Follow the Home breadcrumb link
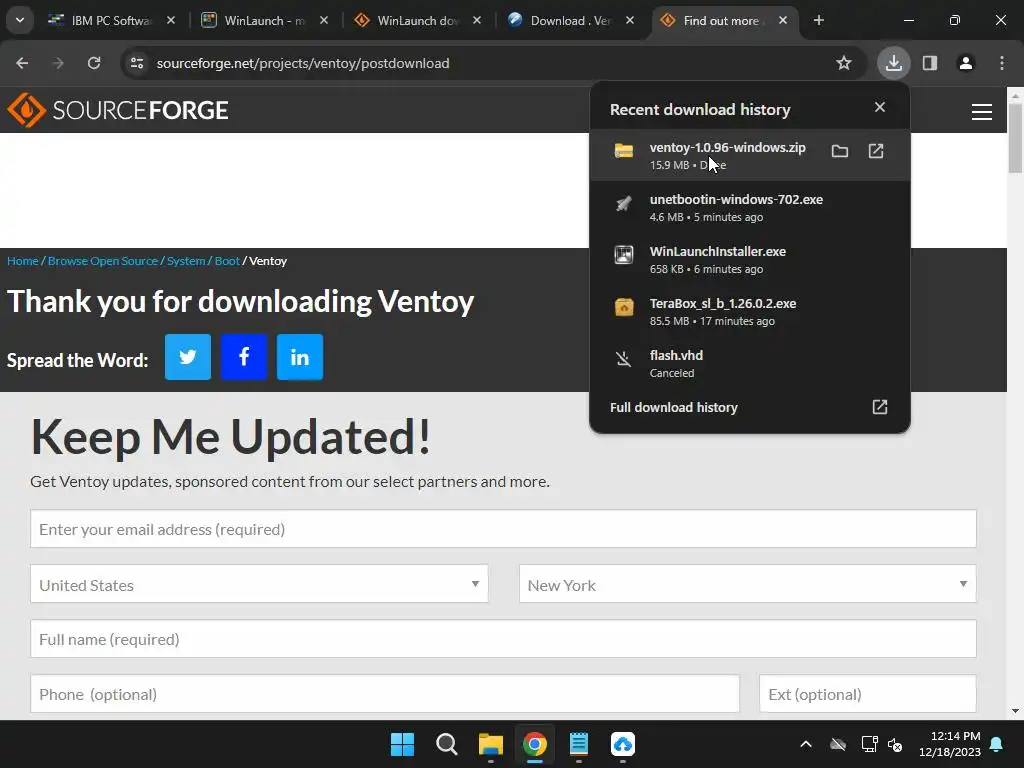Viewport: 1024px width, 768px height. (23, 261)
